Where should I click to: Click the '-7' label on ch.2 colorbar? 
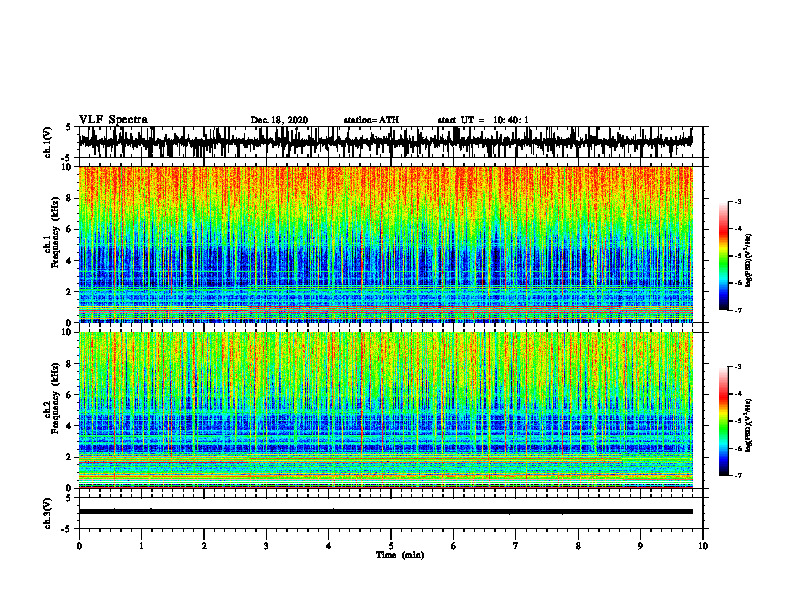738,475
